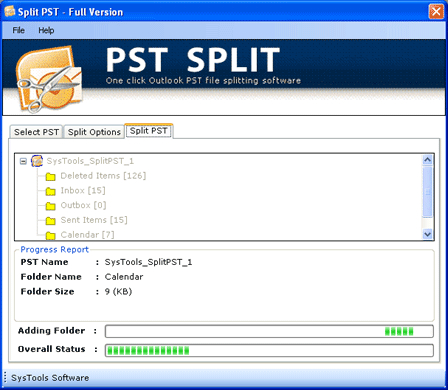
Task: Select Calendar [7] in the tree
Action: [x=87, y=235]
